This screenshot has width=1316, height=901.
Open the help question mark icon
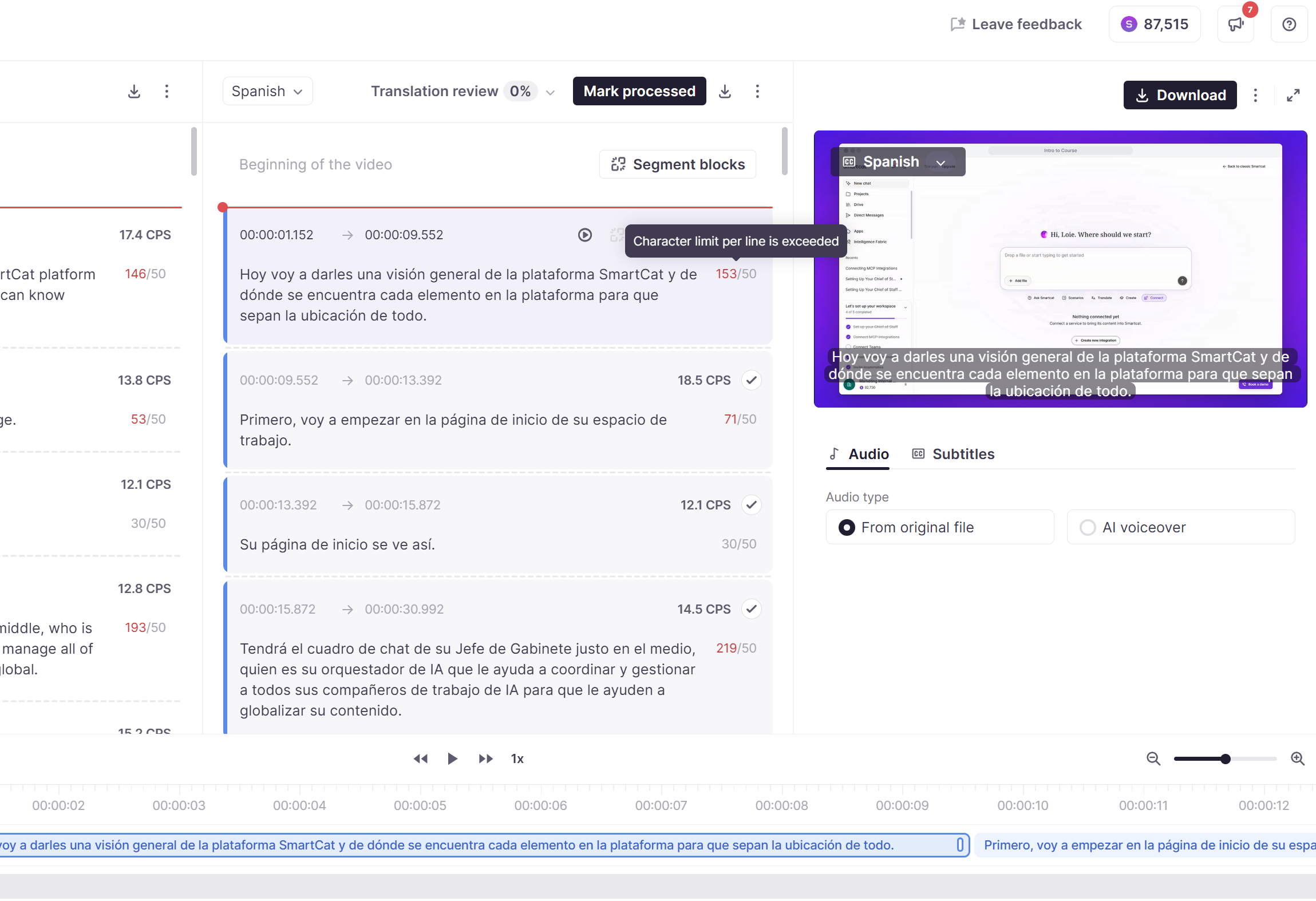1289,24
